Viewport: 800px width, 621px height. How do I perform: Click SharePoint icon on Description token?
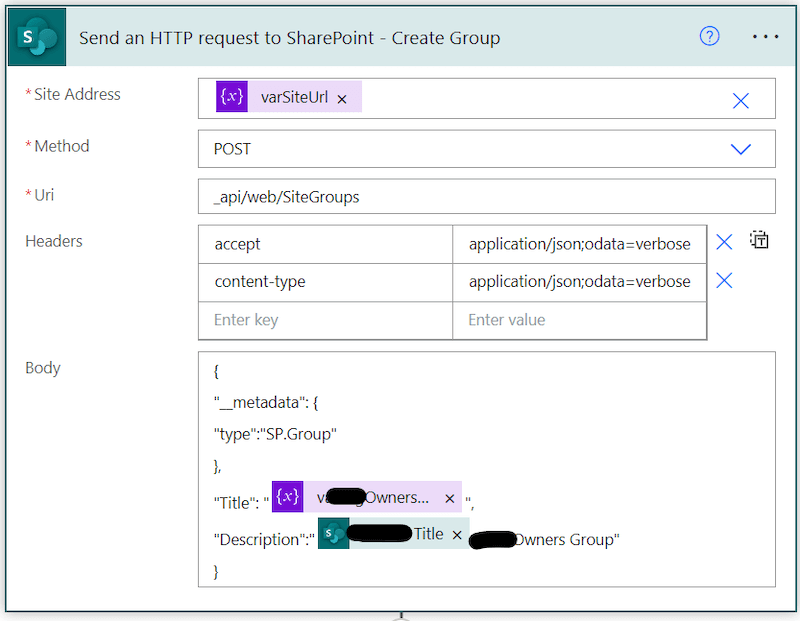[334, 534]
